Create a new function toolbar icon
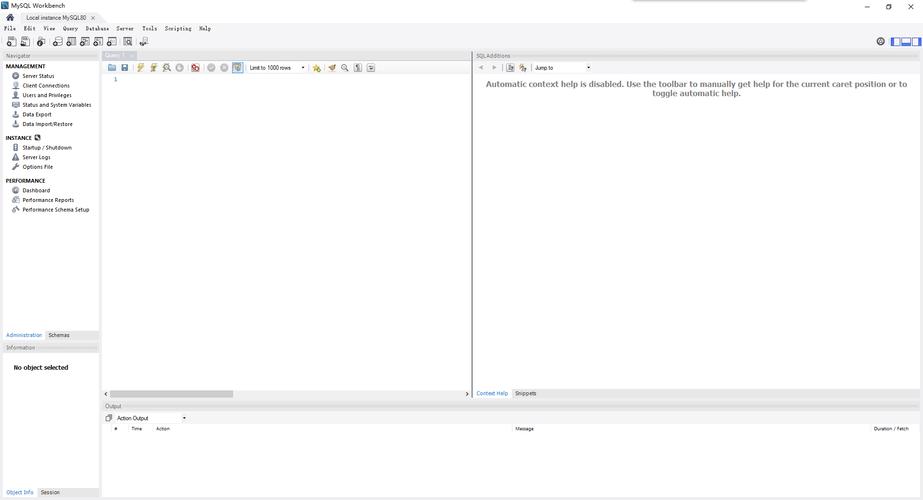The height and width of the screenshot is (500, 923). pyautogui.click(x=112, y=42)
